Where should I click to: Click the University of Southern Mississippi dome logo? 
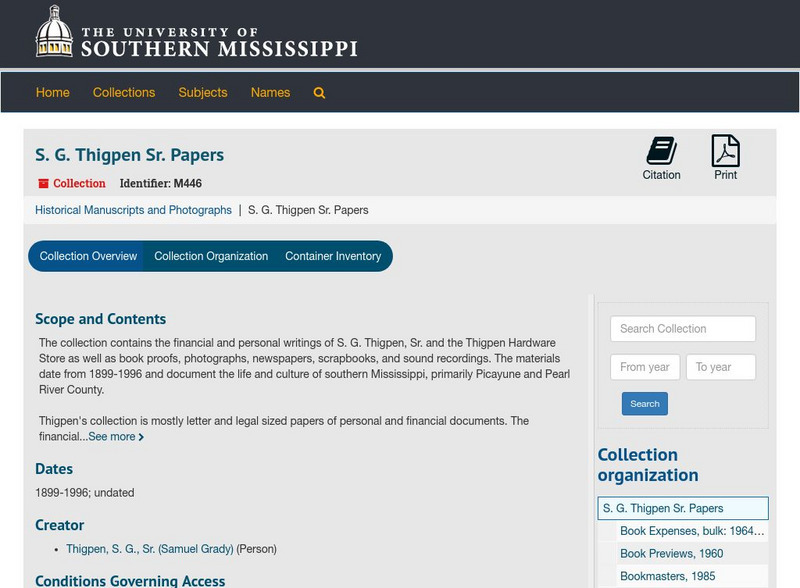(54, 31)
